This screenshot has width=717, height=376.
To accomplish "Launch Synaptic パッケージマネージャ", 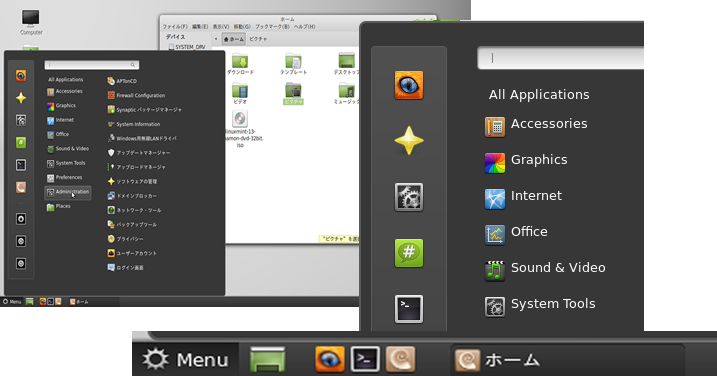I will click(144, 110).
